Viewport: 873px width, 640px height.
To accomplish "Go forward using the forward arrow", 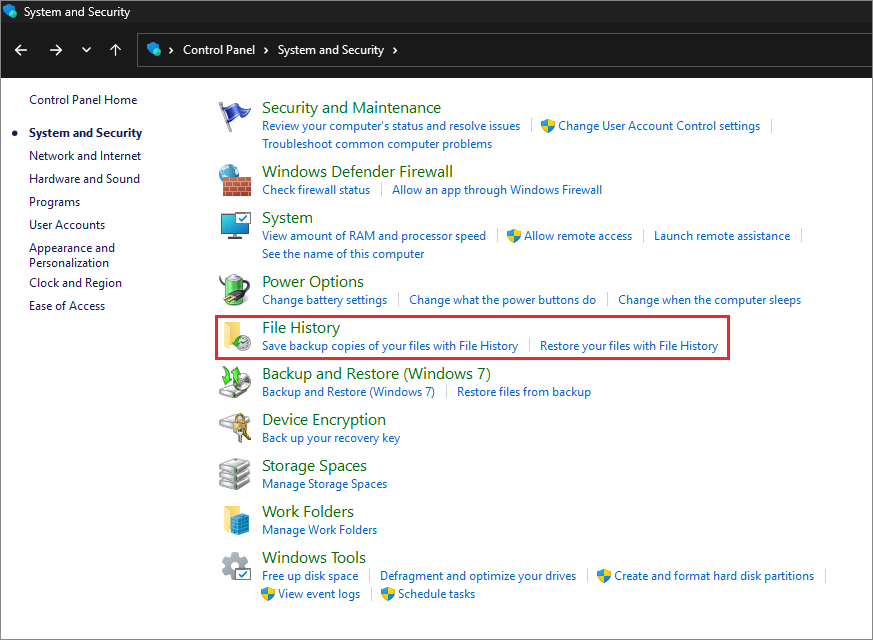I will pyautogui.click(x=56, y=50).
